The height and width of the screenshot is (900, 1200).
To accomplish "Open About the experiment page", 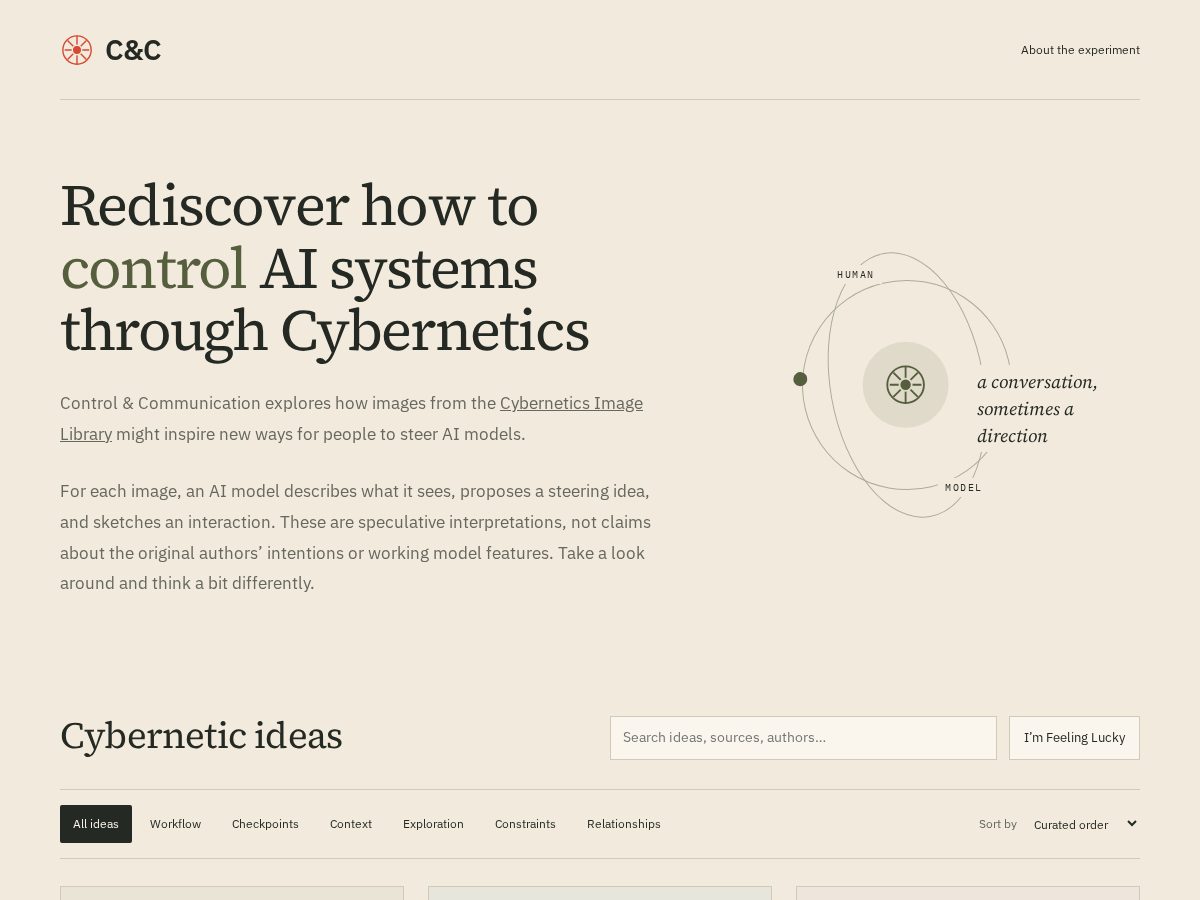I will pyautogui.click(x=1080, y=50).
